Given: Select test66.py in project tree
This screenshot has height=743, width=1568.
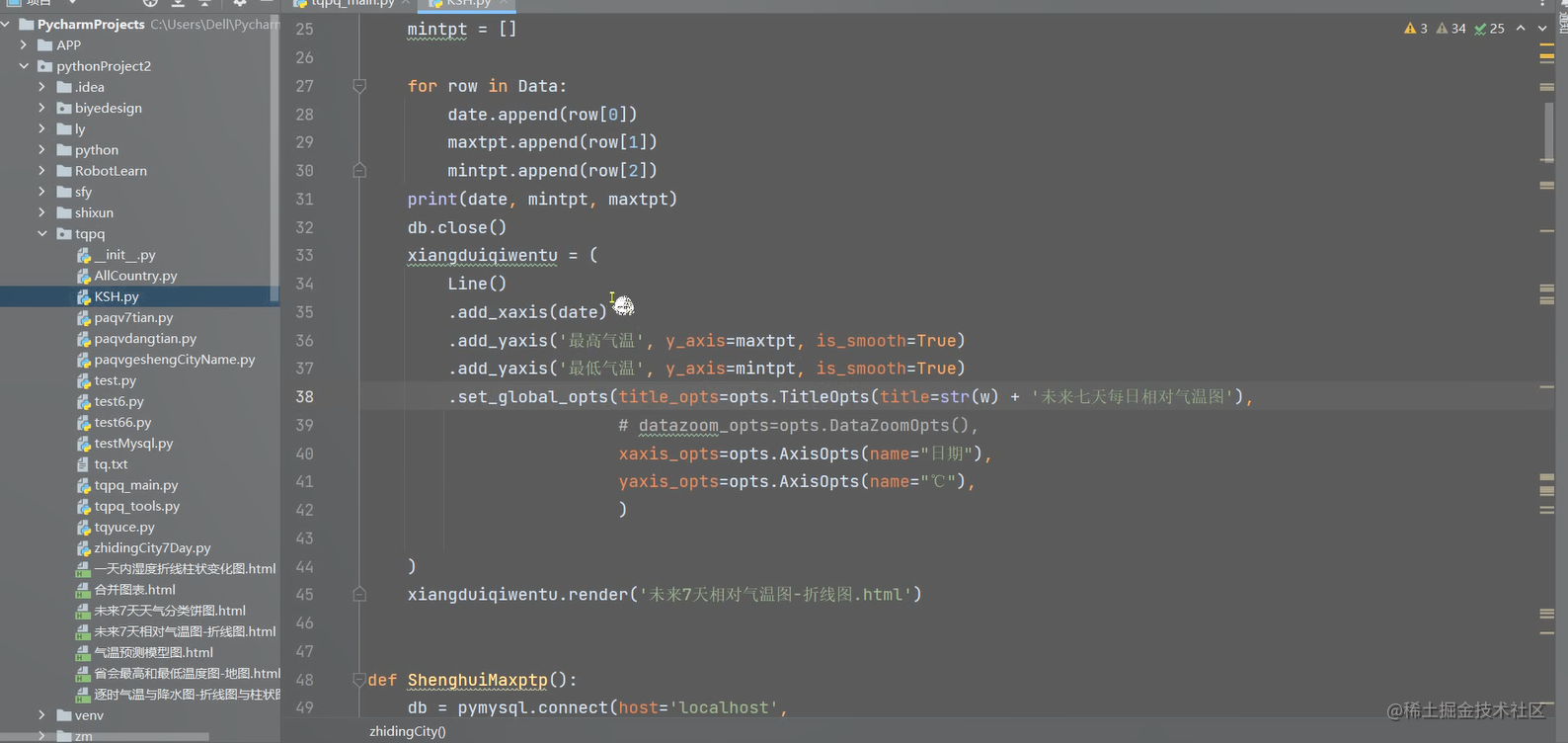Looking at the screenshot, I should [122, 423].
